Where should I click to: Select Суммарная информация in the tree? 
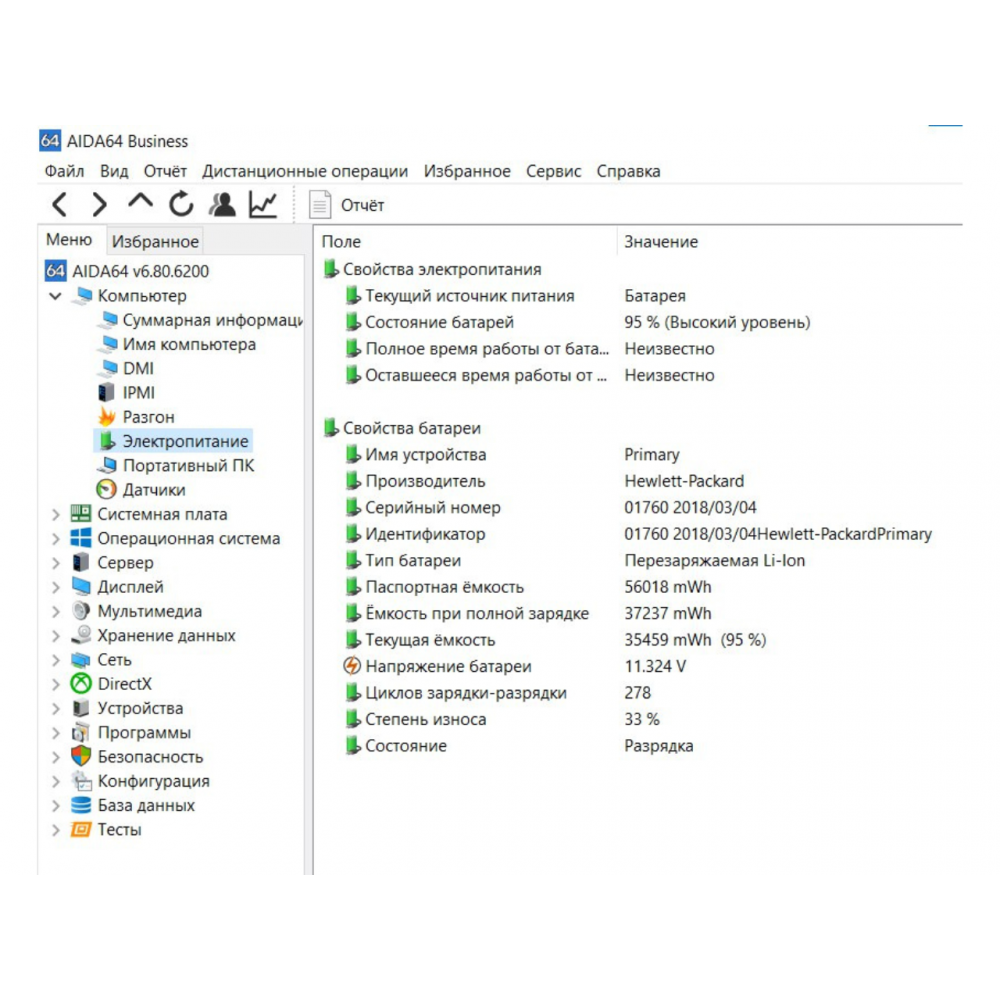point(212,320)
